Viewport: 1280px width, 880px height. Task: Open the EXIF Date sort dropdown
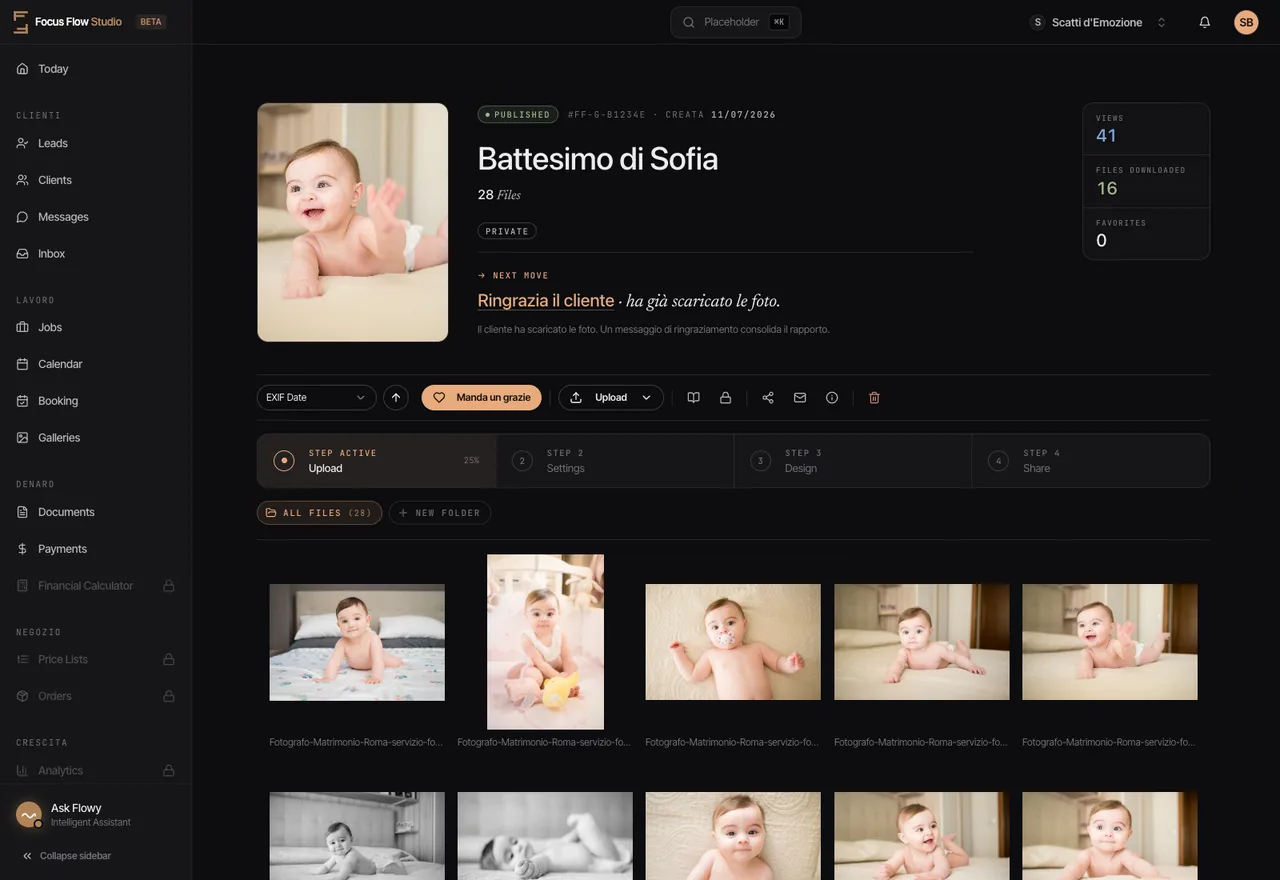pyautogui.click(x=316, y=397)
